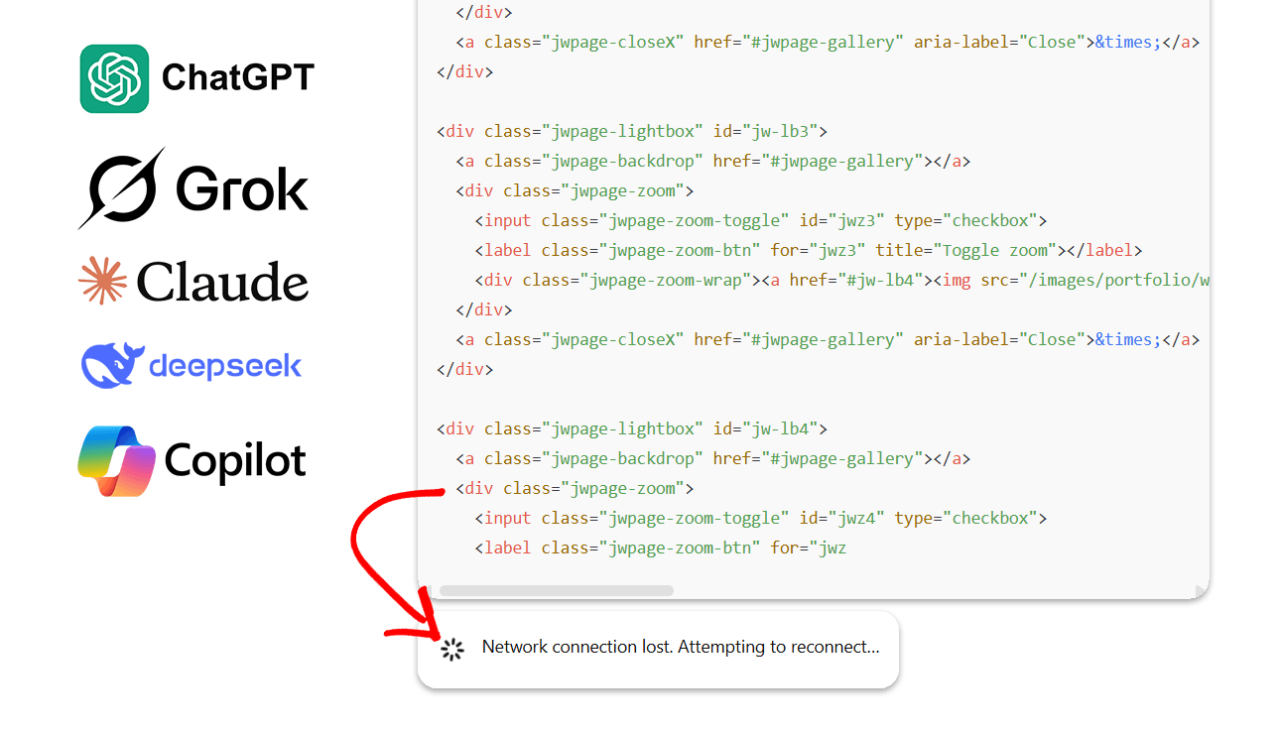Screen dimensions: 1280x731
Task: Click the red curved arrow's arrowhead
Action: pos(428,627)
